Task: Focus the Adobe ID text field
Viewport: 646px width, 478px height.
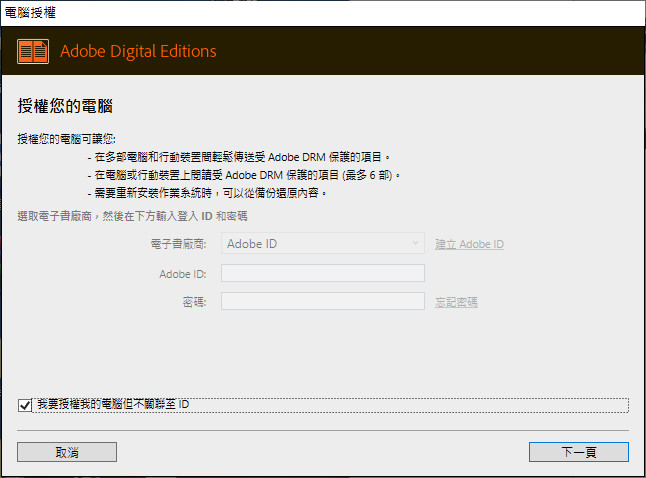Action: pos(322,273)
